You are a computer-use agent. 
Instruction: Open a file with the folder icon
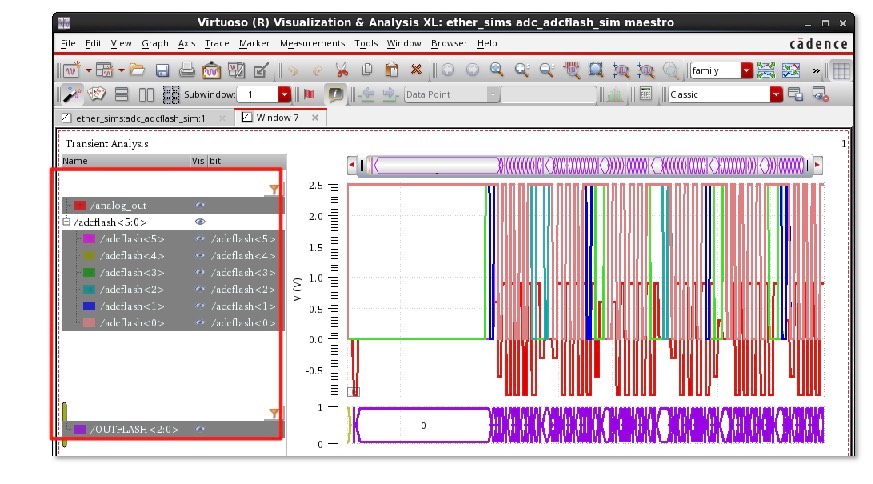pos(137,70)
